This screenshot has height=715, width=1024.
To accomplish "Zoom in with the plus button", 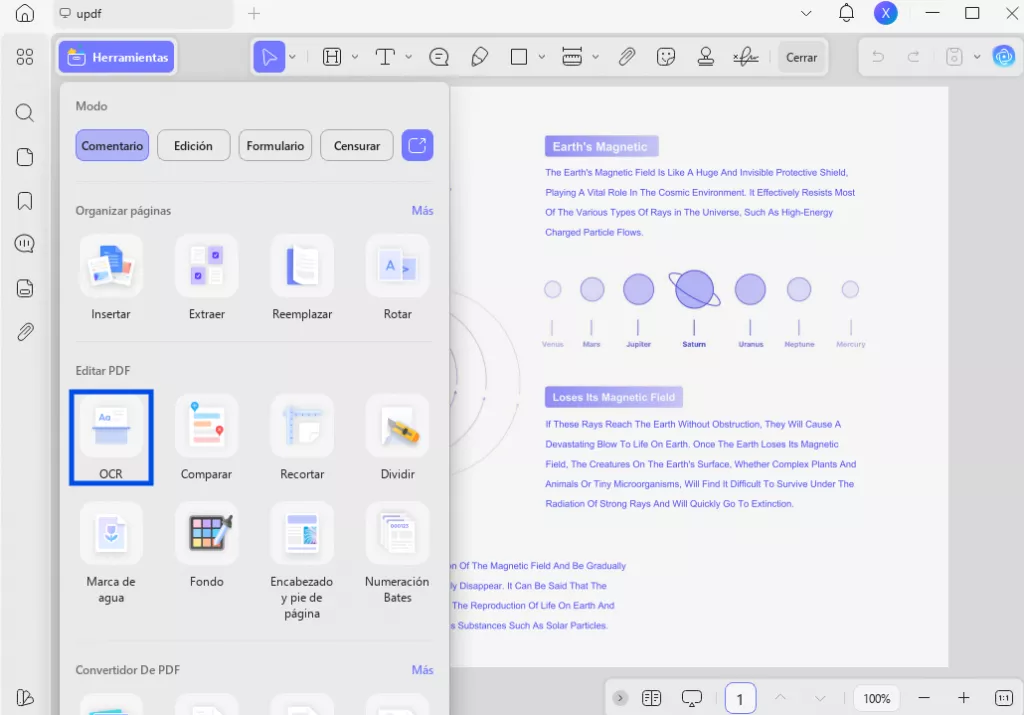I will [963, 698].
